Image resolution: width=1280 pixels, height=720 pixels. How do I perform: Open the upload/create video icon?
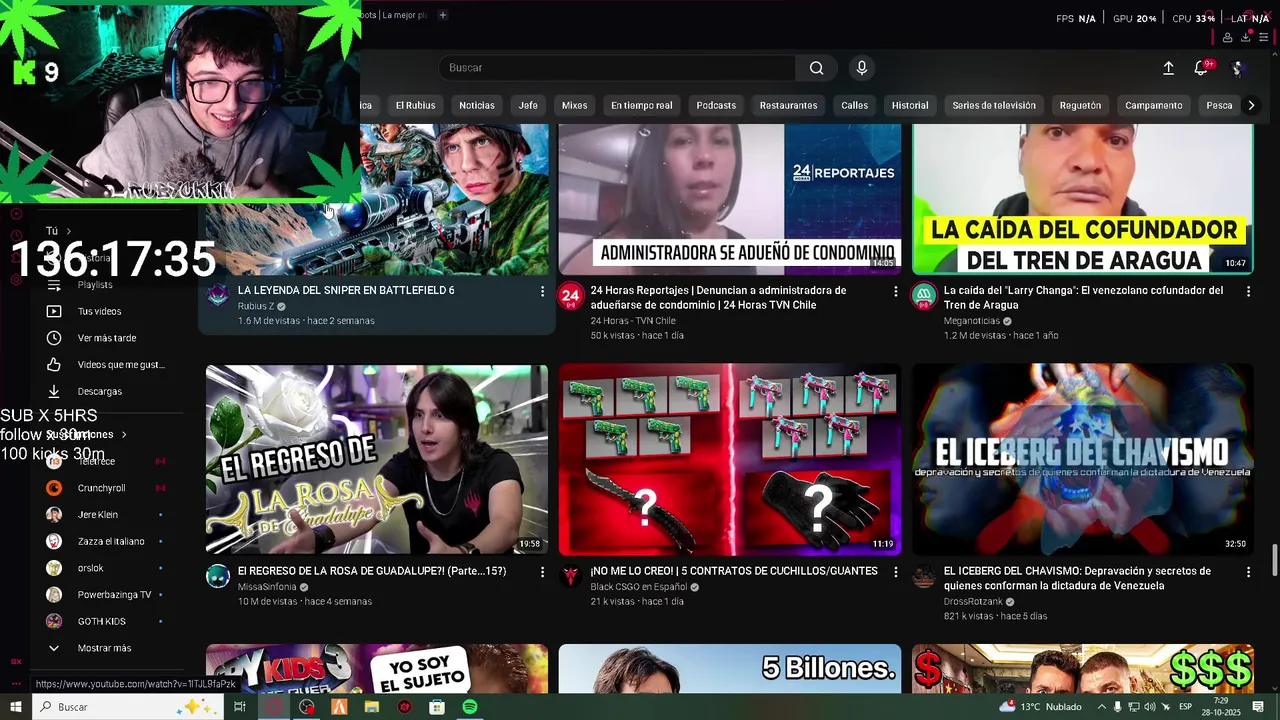1168,68
